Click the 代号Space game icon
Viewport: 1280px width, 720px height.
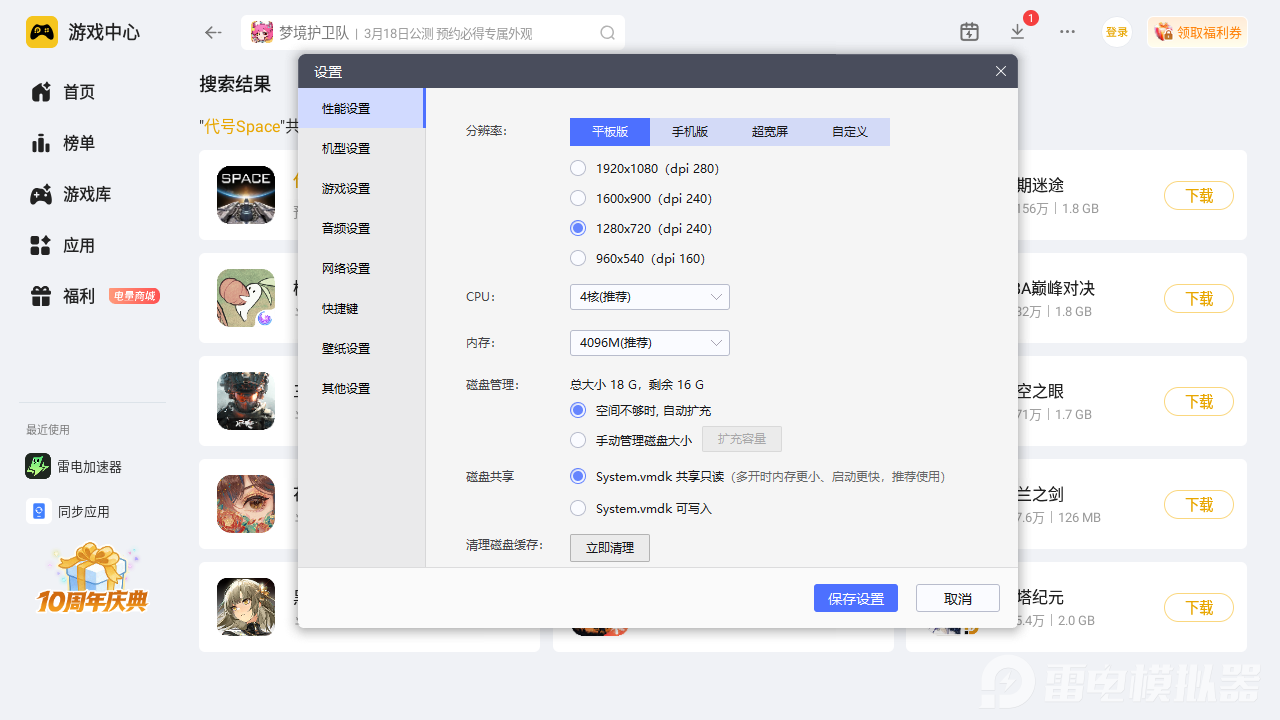pos(246,195)
